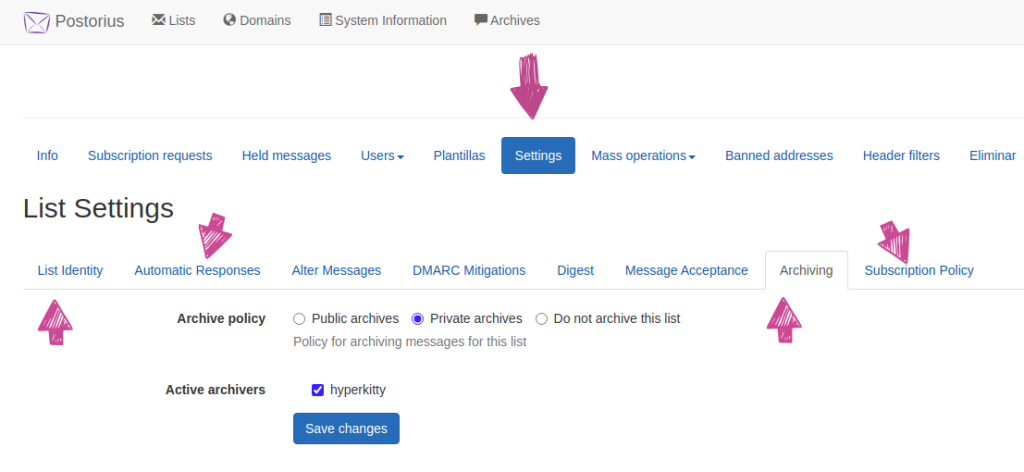Toggle the hyperkitty archiver checkbox
The image size is (1024, 472).
[x=318, y=390]
